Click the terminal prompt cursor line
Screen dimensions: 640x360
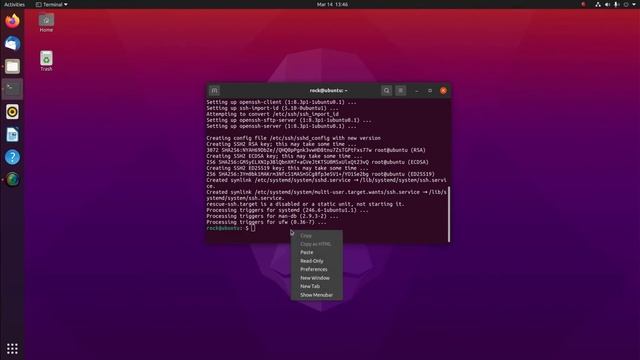[x=231, y=228]
